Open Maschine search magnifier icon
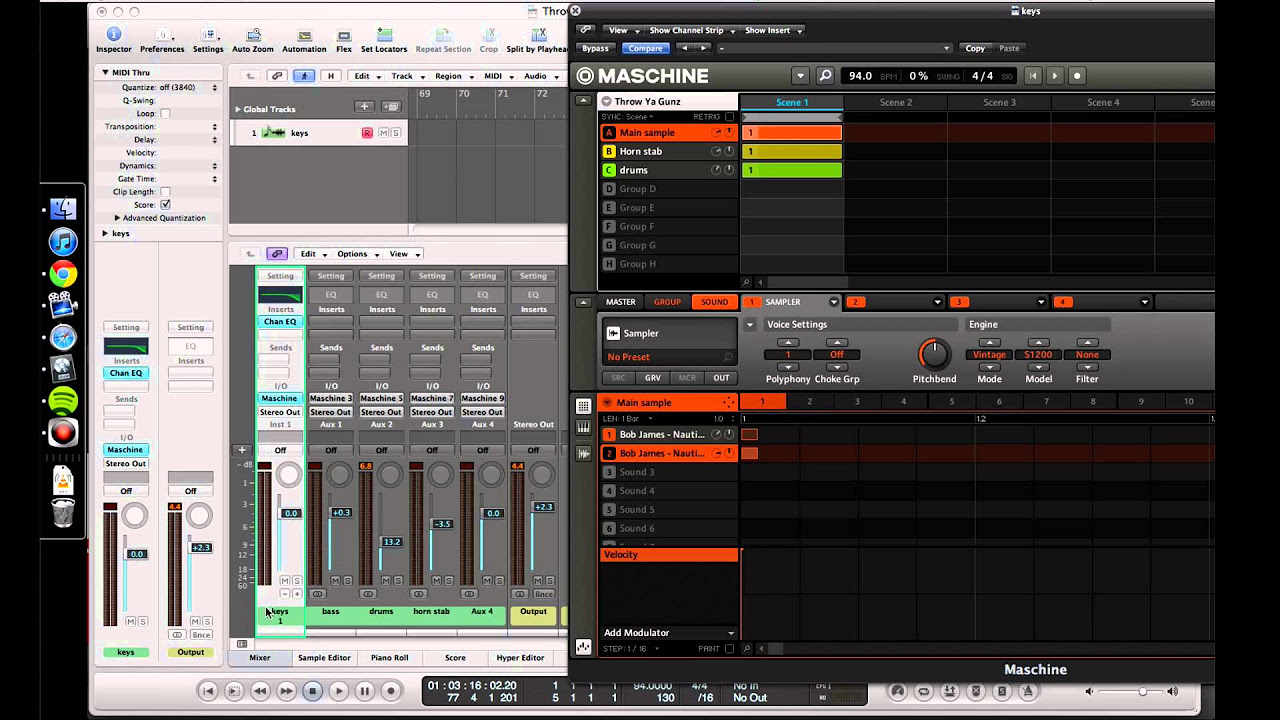Screen dimensions: 1280x720 (825, 76)
